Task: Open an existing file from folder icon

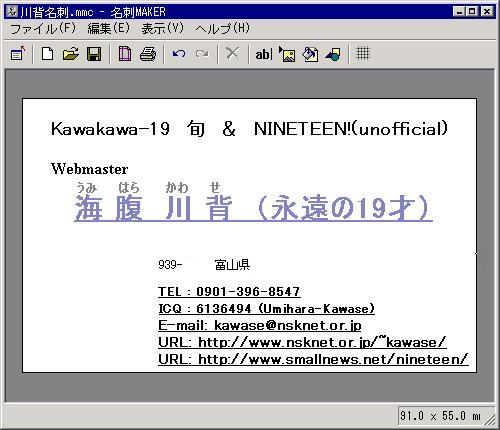Action: click(x=70, y=53)
